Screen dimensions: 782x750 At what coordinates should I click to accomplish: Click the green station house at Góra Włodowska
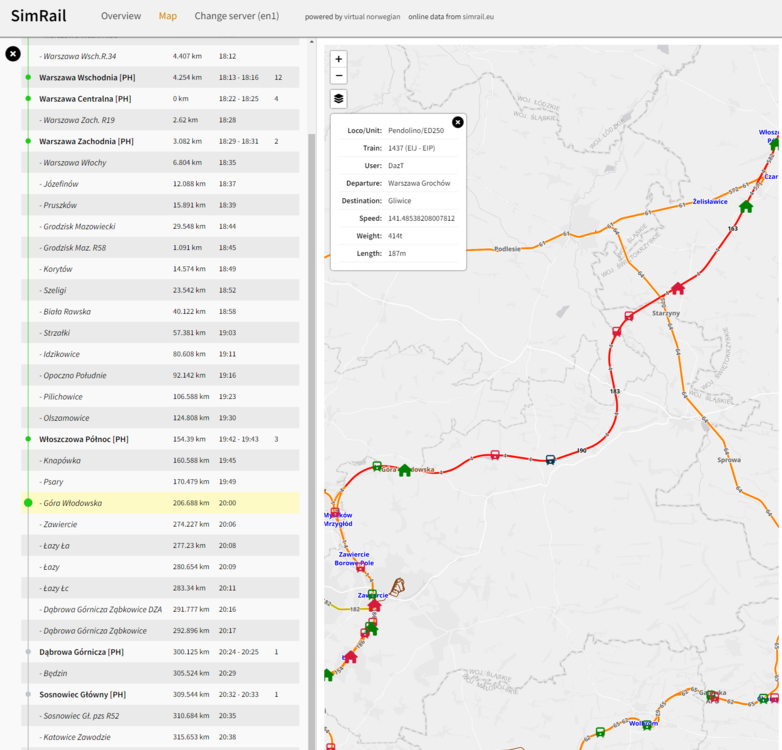[405, 470]
